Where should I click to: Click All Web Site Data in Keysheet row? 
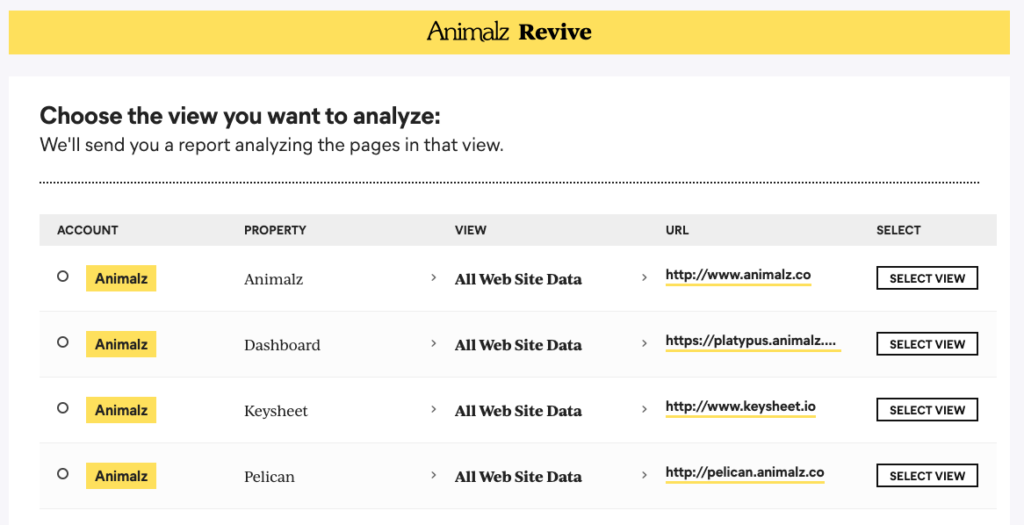pyautogui.click(x=518, y=411)
